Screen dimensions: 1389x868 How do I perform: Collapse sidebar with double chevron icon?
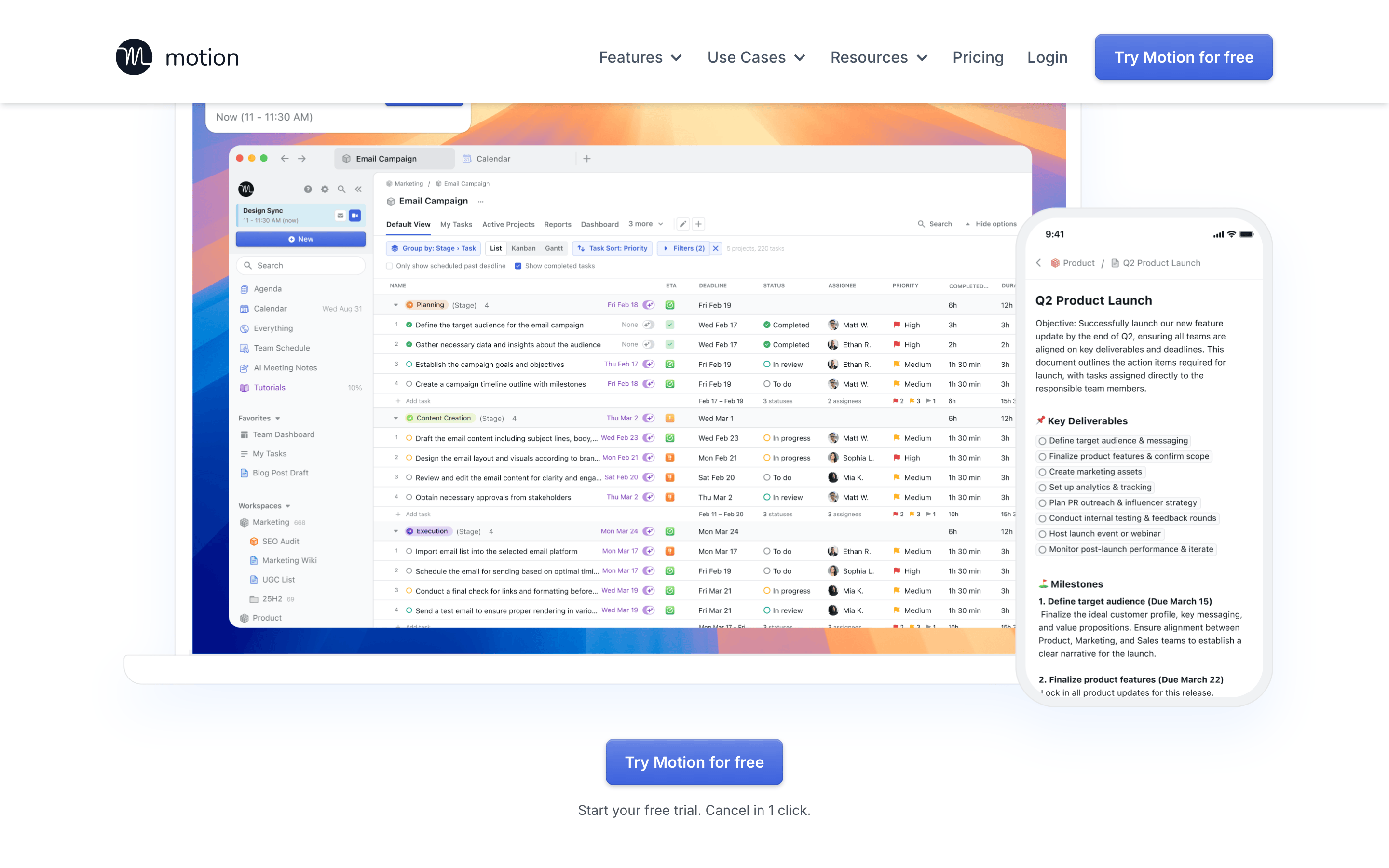[x=358, y=190]
